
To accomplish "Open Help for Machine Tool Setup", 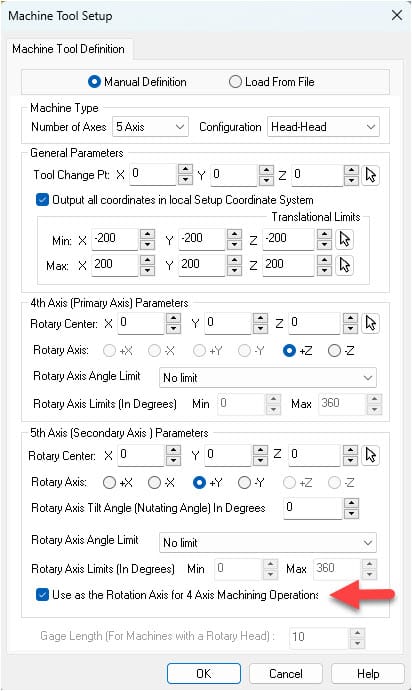I will pyautogui.click(x=368, y=673).
